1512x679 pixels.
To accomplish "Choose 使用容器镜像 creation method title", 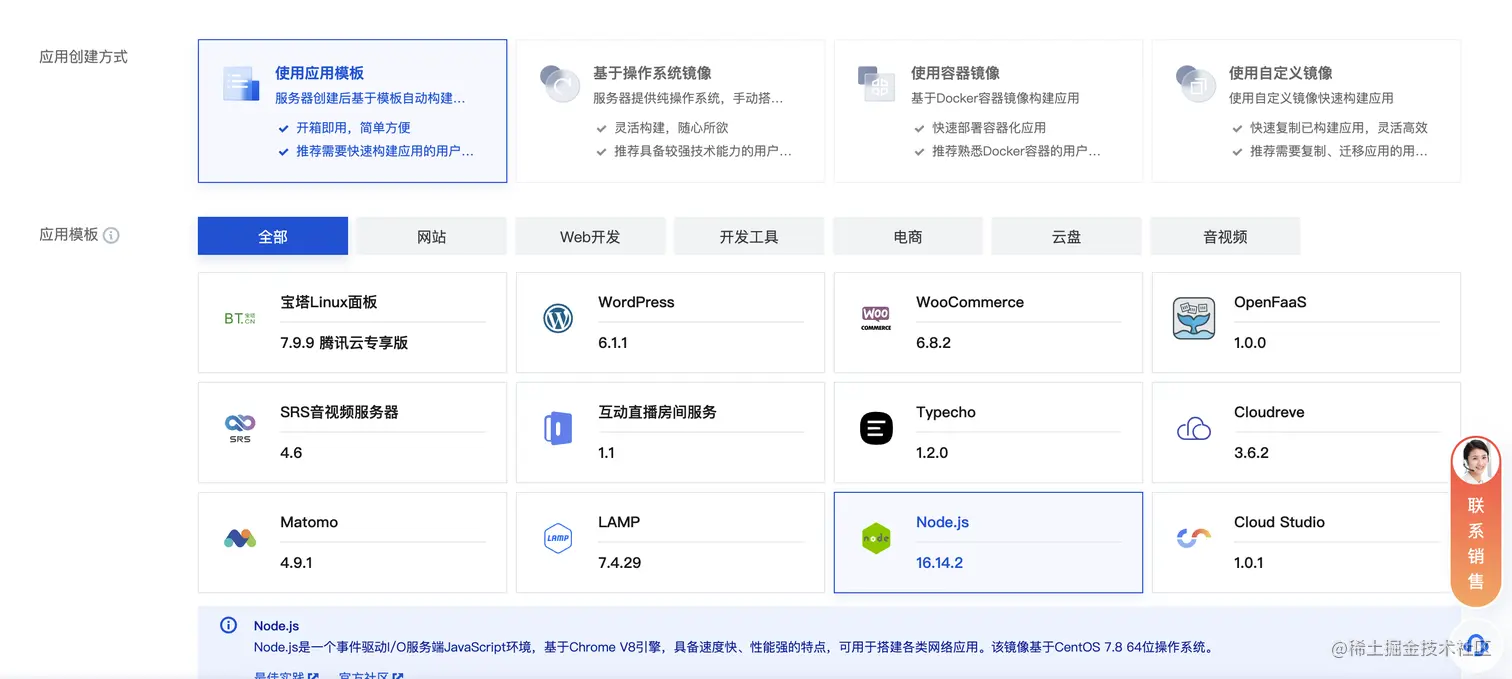I will 955,73.
